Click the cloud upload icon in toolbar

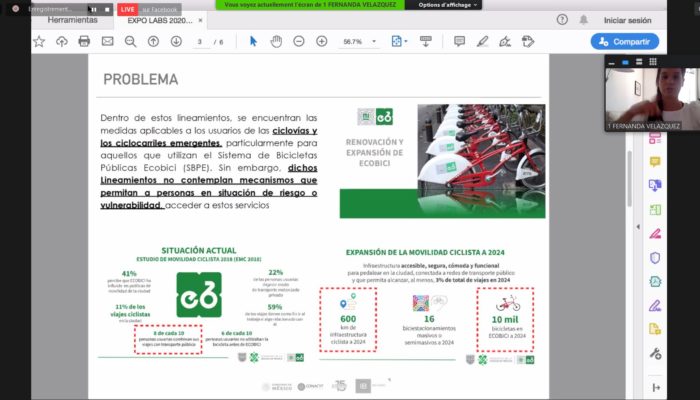tap(62, 42)
